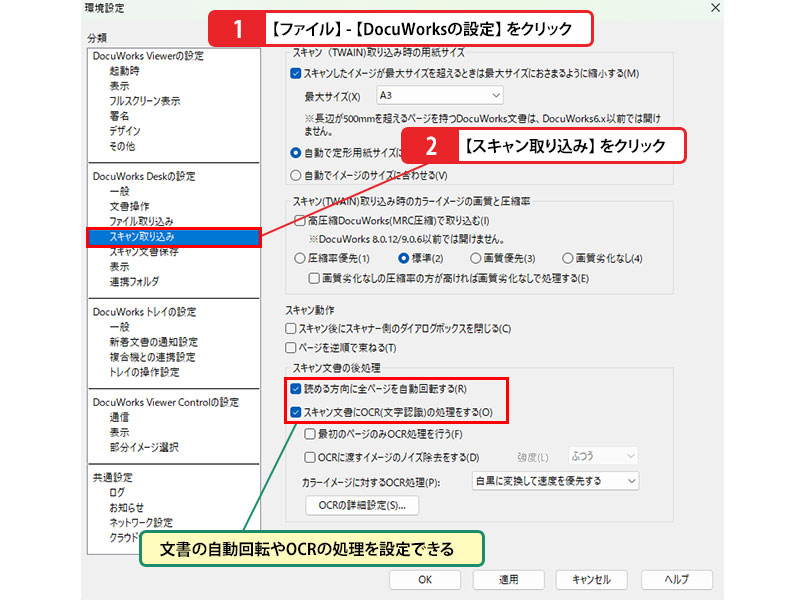Screen dimensions: 800x600
Task: Click the キャンセル button
Action: 592,580
